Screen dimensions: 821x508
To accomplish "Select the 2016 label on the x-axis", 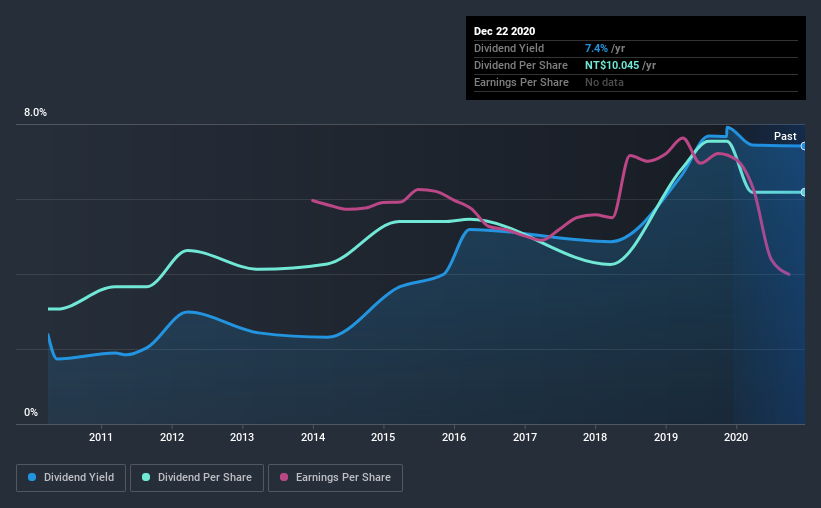I will click(x=454, y=437).
